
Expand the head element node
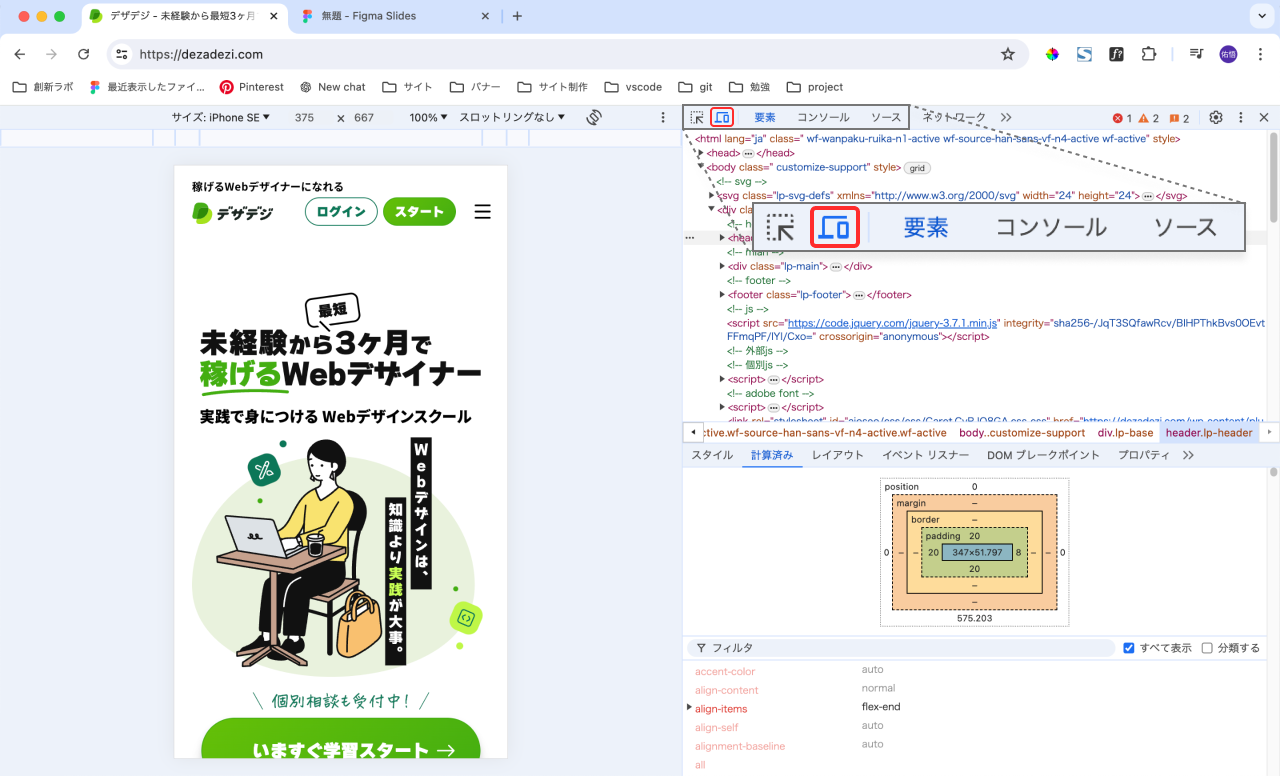pos(701,153)
